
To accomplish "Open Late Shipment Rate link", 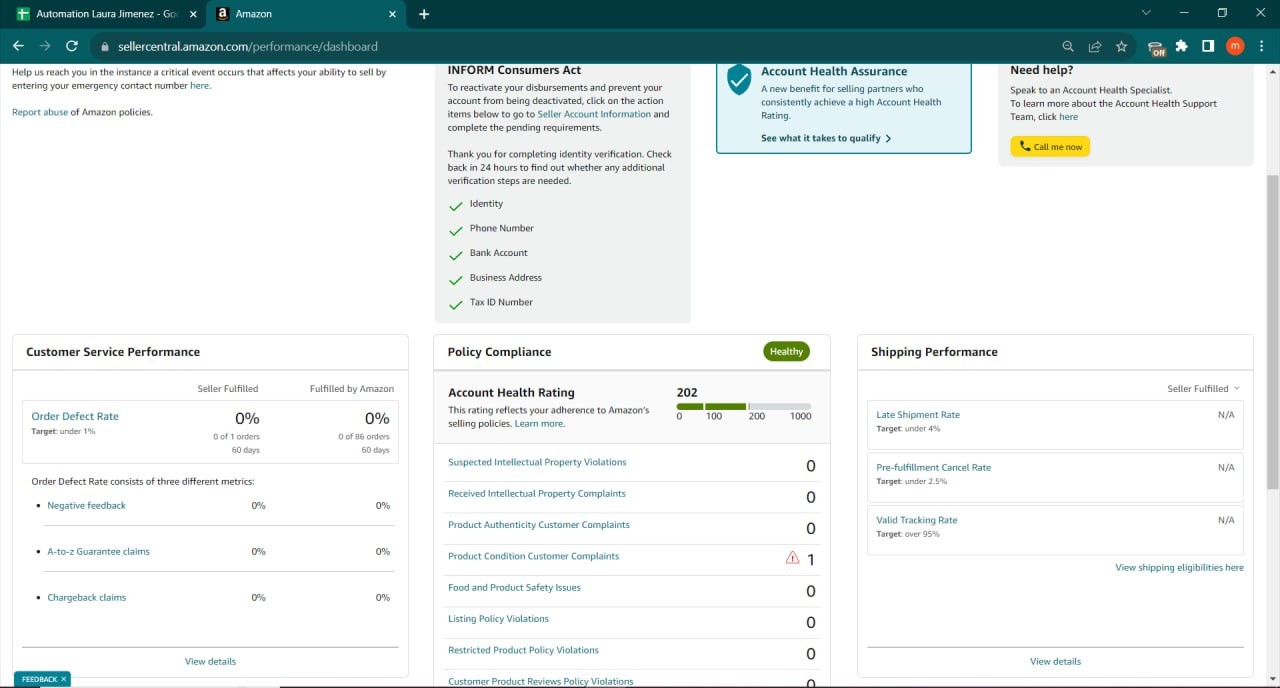I will (x=918, y=415).
